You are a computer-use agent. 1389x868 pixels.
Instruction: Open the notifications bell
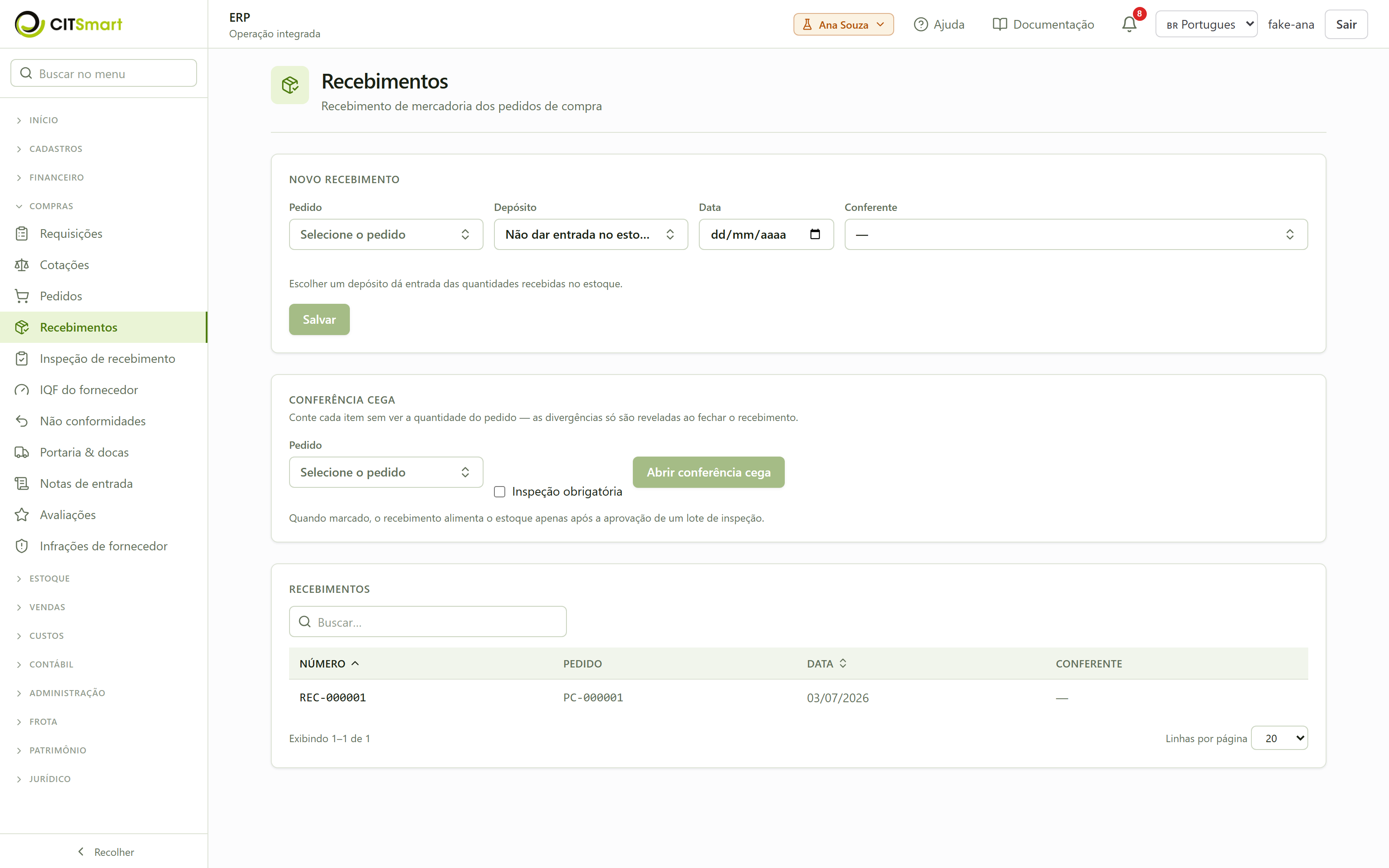(x=1129, y=24)
